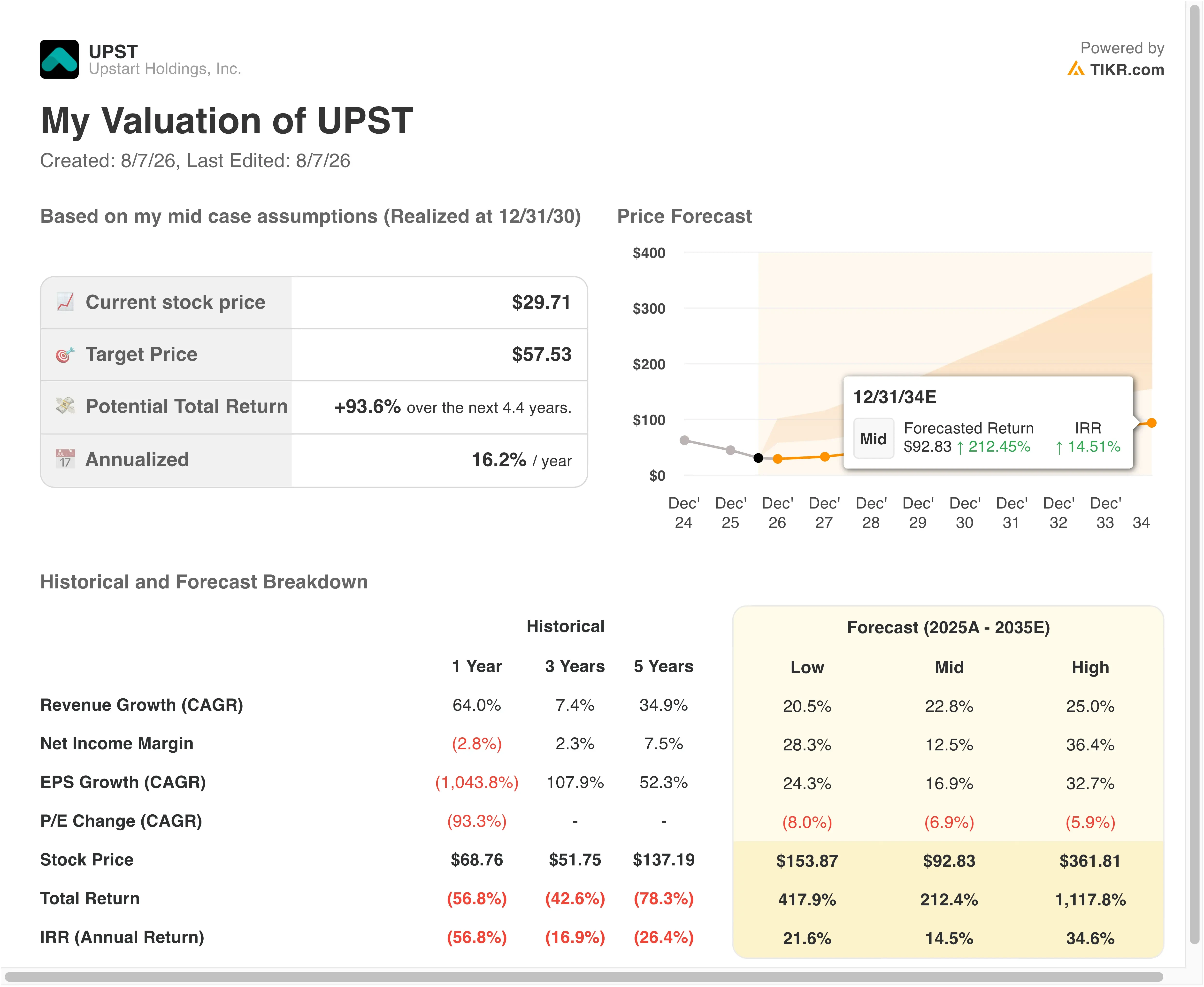
Task: Click the Dec '24 gray data point
Action: [685, 440]
